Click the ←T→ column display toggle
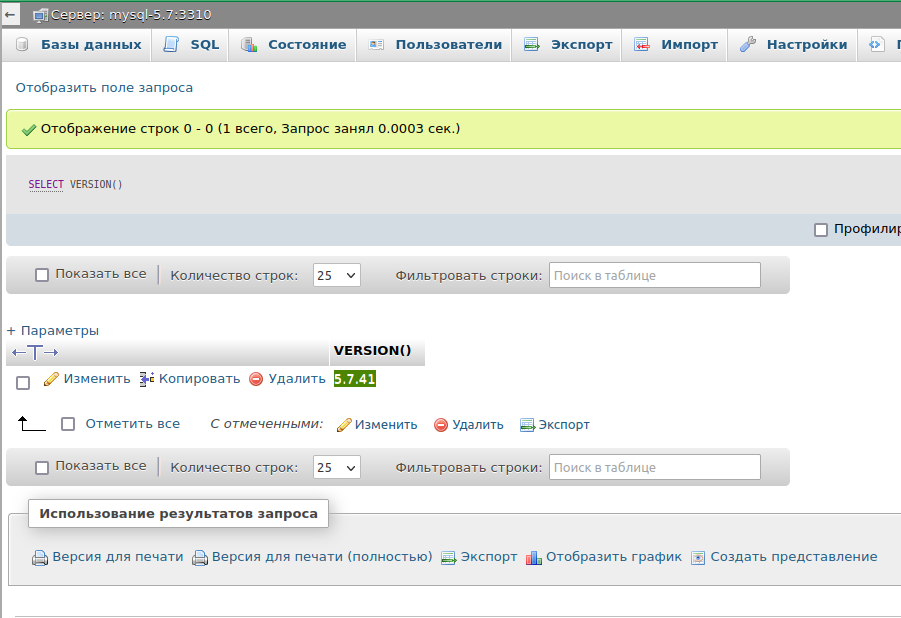 click(35, 352)
